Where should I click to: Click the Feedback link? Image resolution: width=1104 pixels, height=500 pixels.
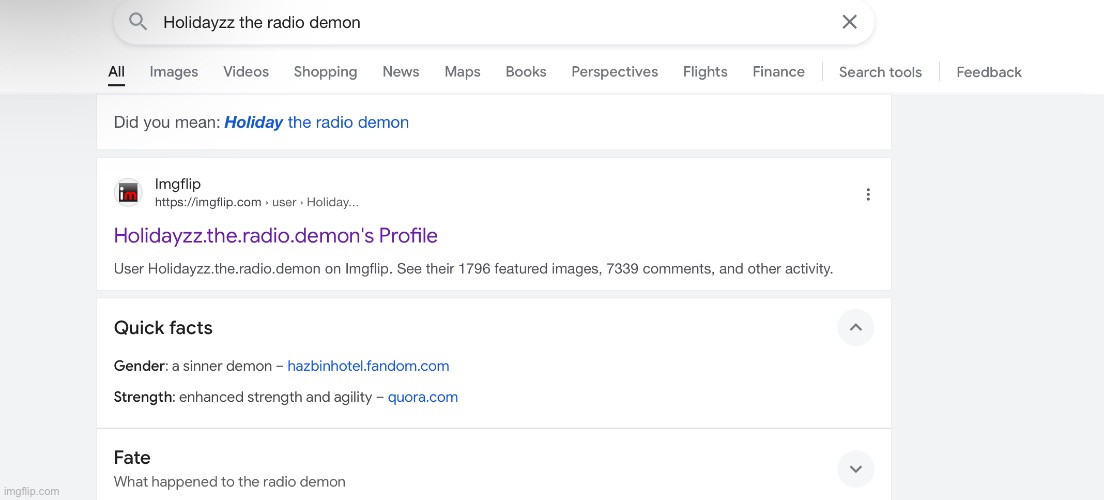(x=988, y=72)
